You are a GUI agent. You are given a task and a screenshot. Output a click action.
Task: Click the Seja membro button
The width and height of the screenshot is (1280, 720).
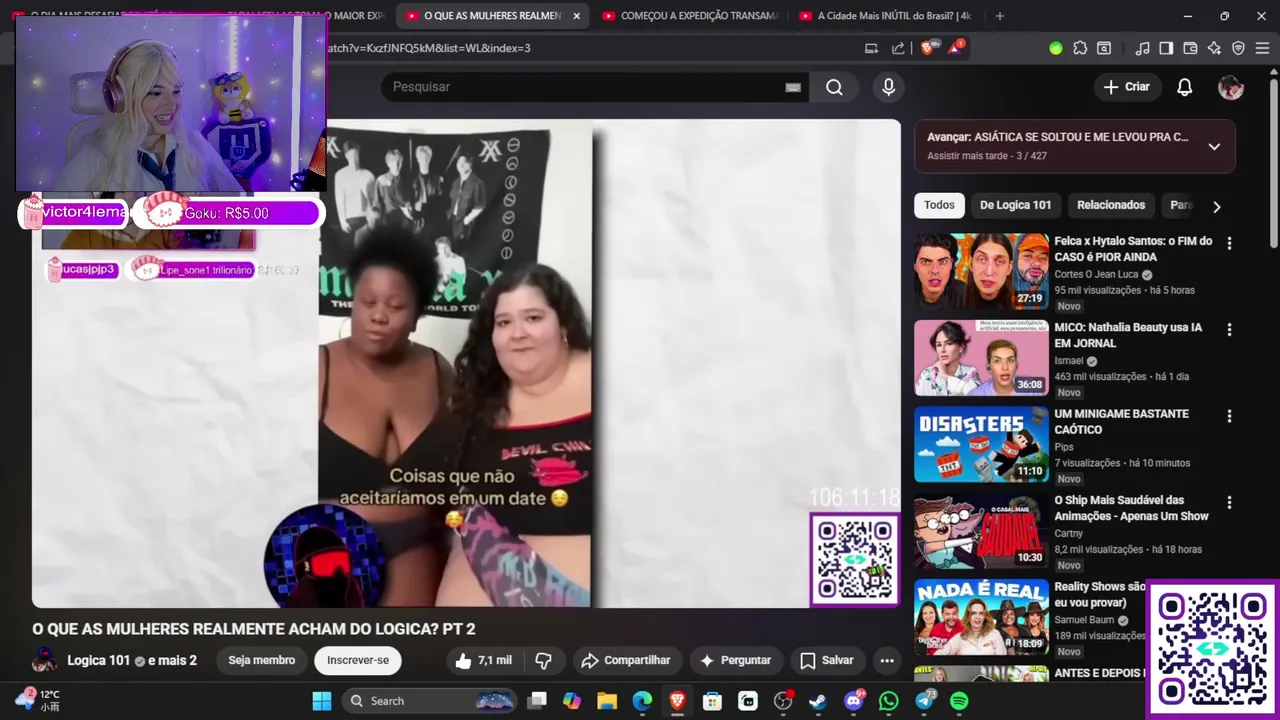262,660
